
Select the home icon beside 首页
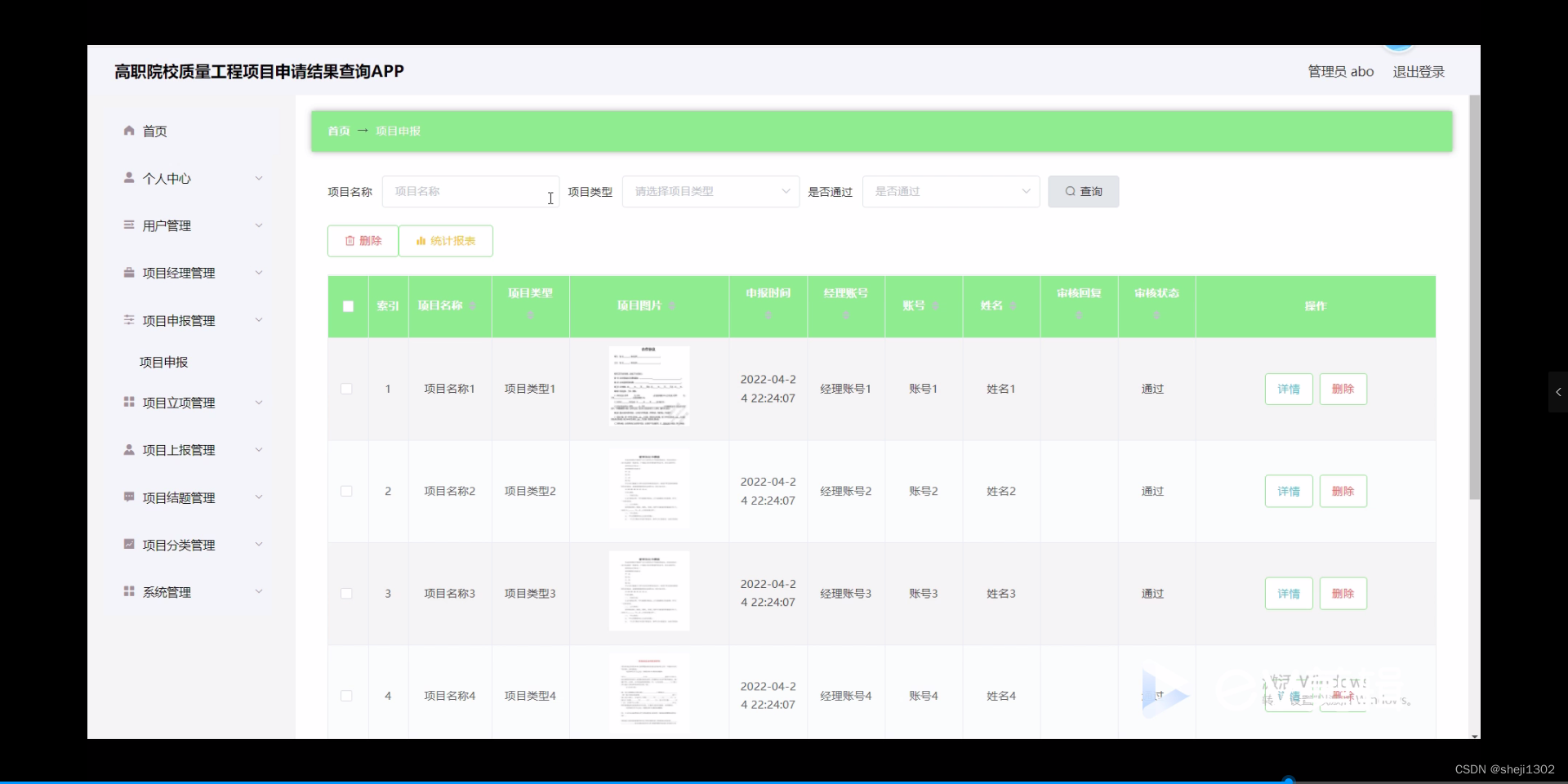[128, 131]
